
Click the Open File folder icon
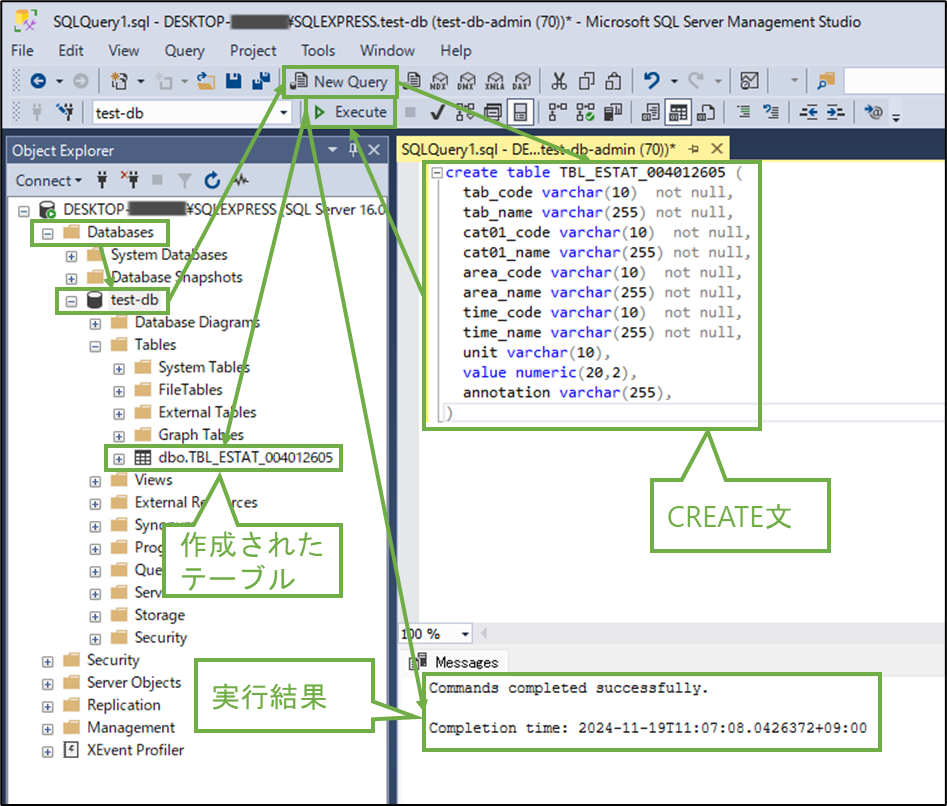pyautogui.click(x=206, y=81)
